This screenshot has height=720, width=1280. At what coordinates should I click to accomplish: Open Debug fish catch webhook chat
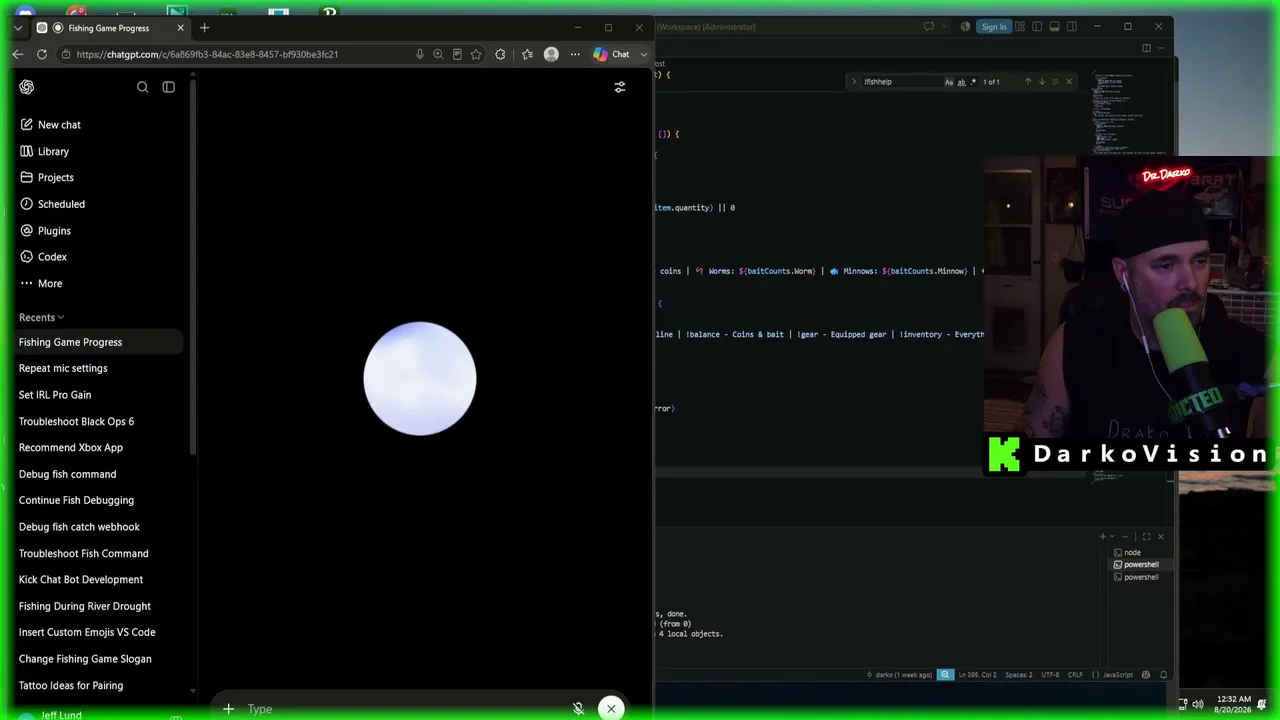pos(79,527)
